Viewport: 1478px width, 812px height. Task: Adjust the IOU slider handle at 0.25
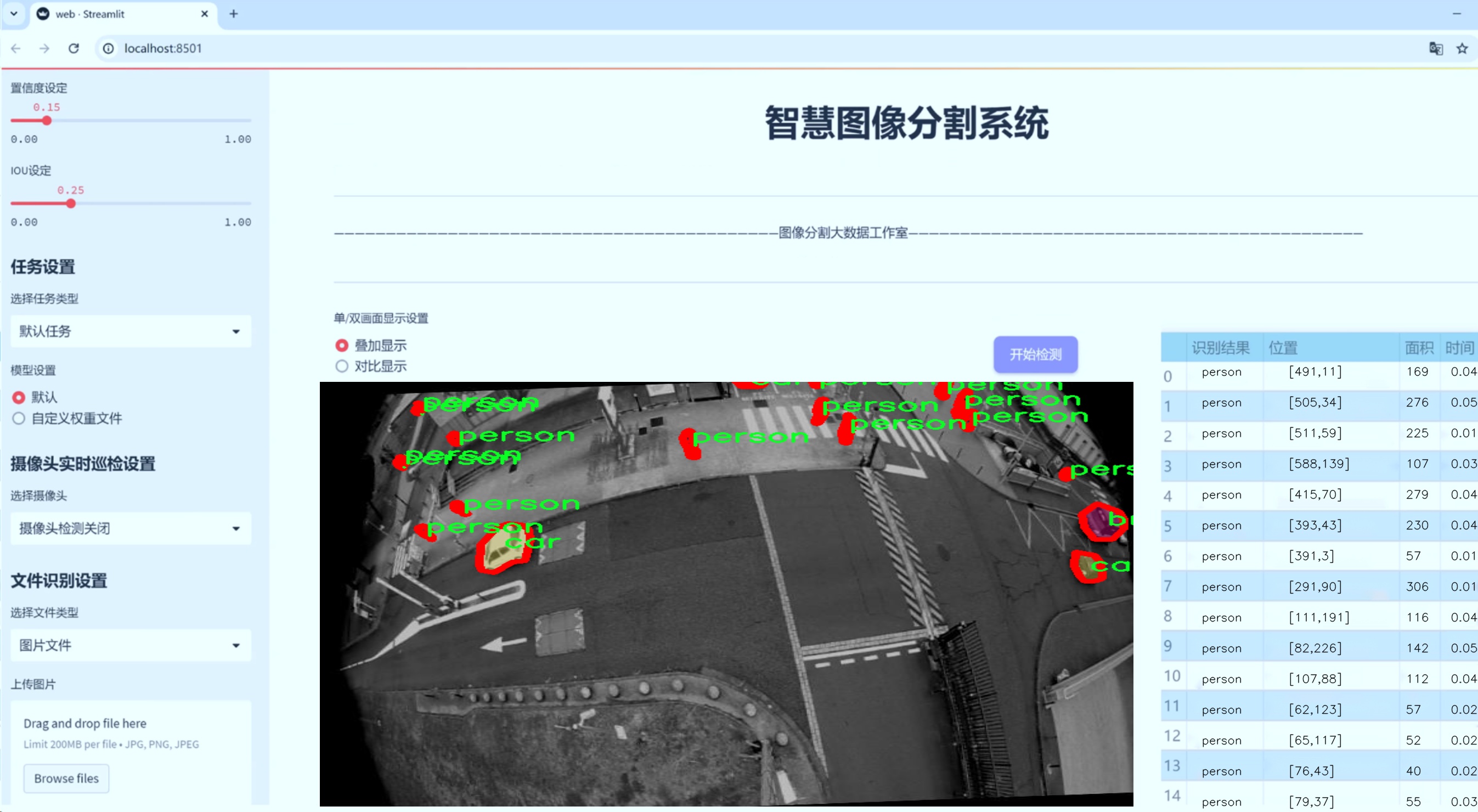[x=71, y=204]
